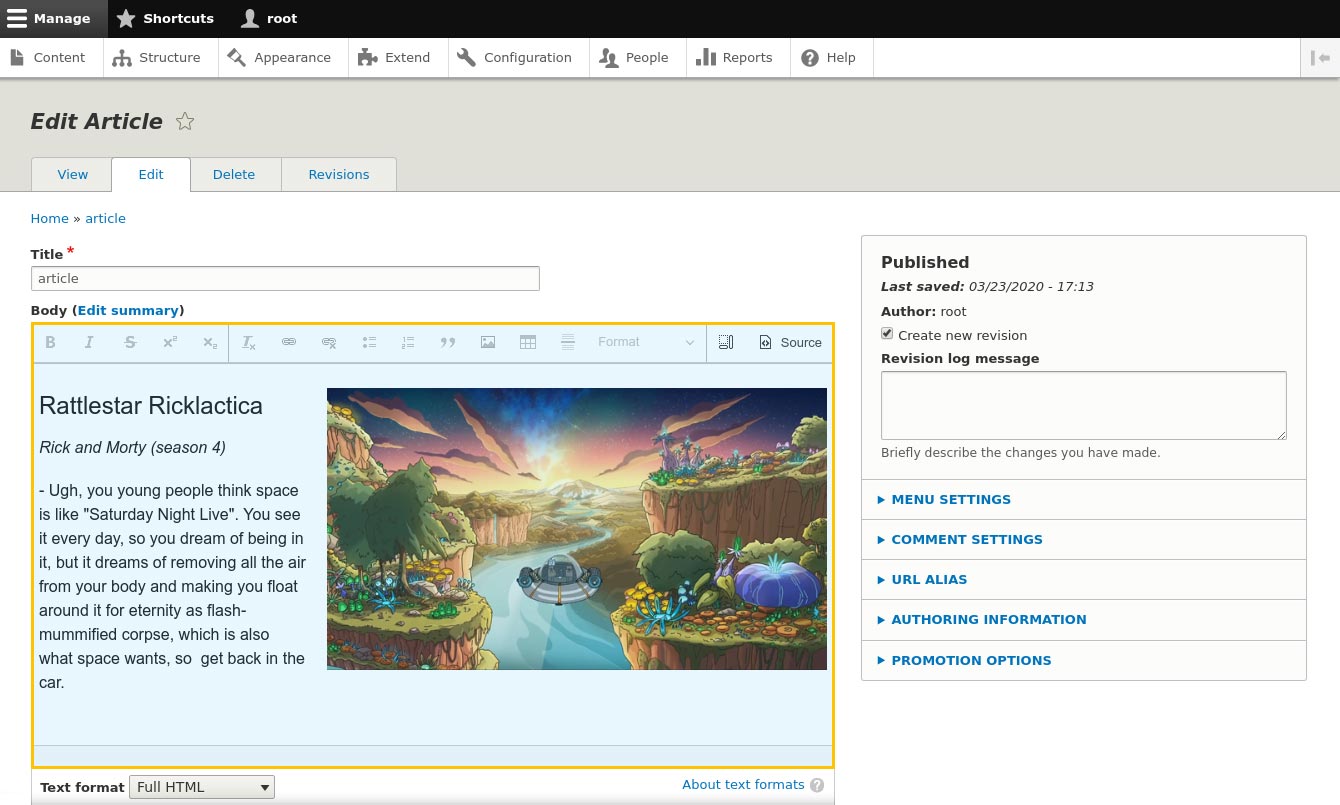The image size is (1340, 805).
Task: Insert a horizontal line
Action: click(568, 342)
